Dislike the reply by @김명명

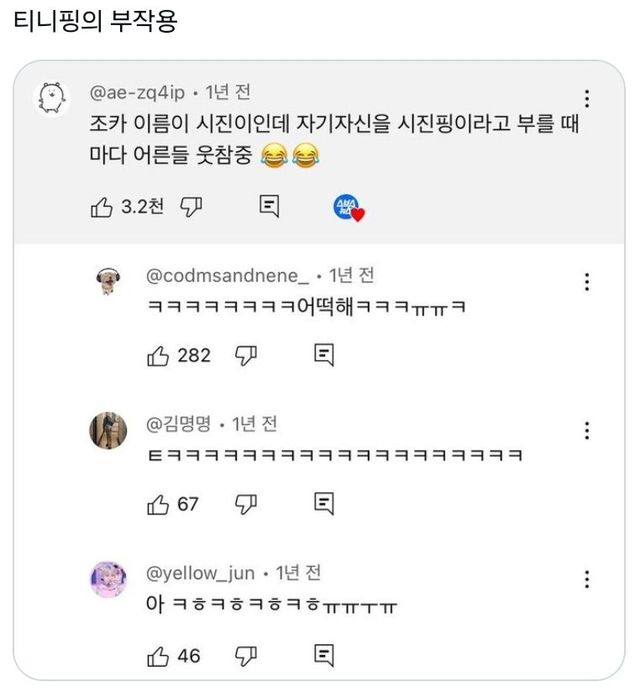[246, 504]
